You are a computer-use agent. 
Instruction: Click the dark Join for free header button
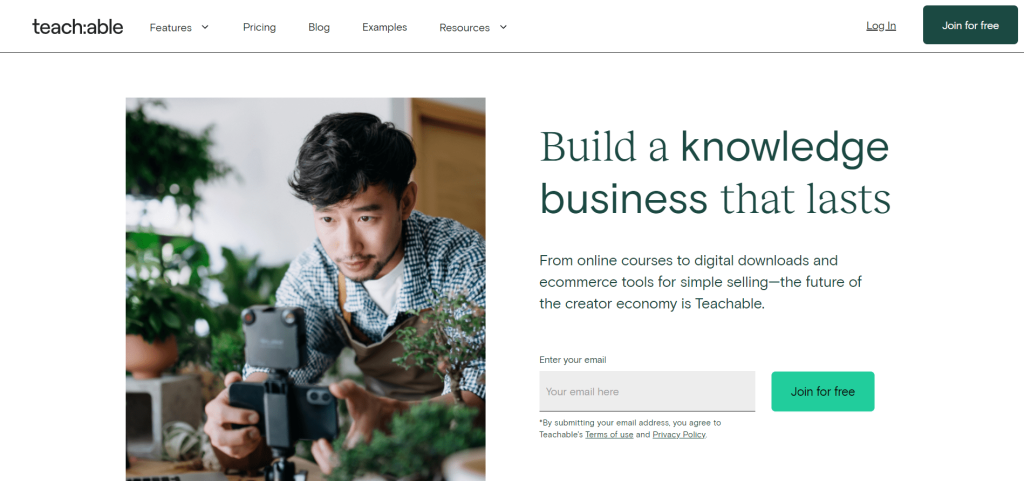tap(970, 25)
